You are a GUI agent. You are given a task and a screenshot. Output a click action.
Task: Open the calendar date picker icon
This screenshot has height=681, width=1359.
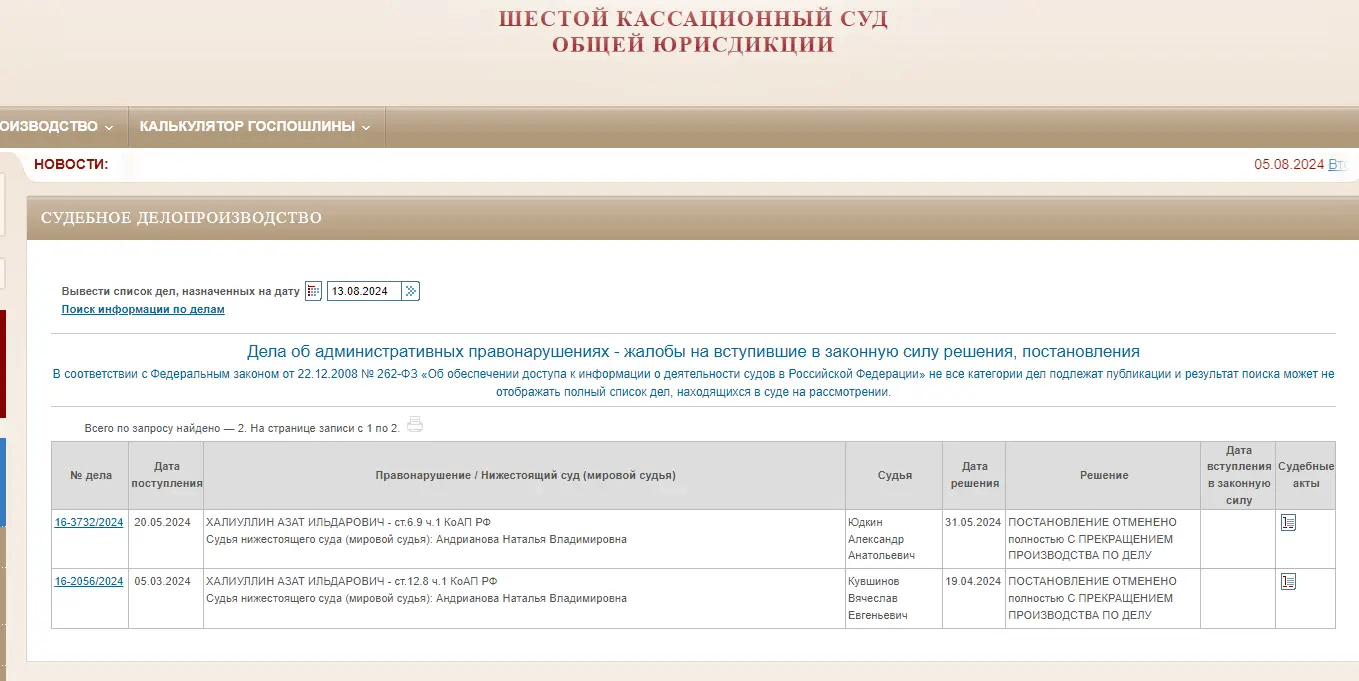point(313,291)
